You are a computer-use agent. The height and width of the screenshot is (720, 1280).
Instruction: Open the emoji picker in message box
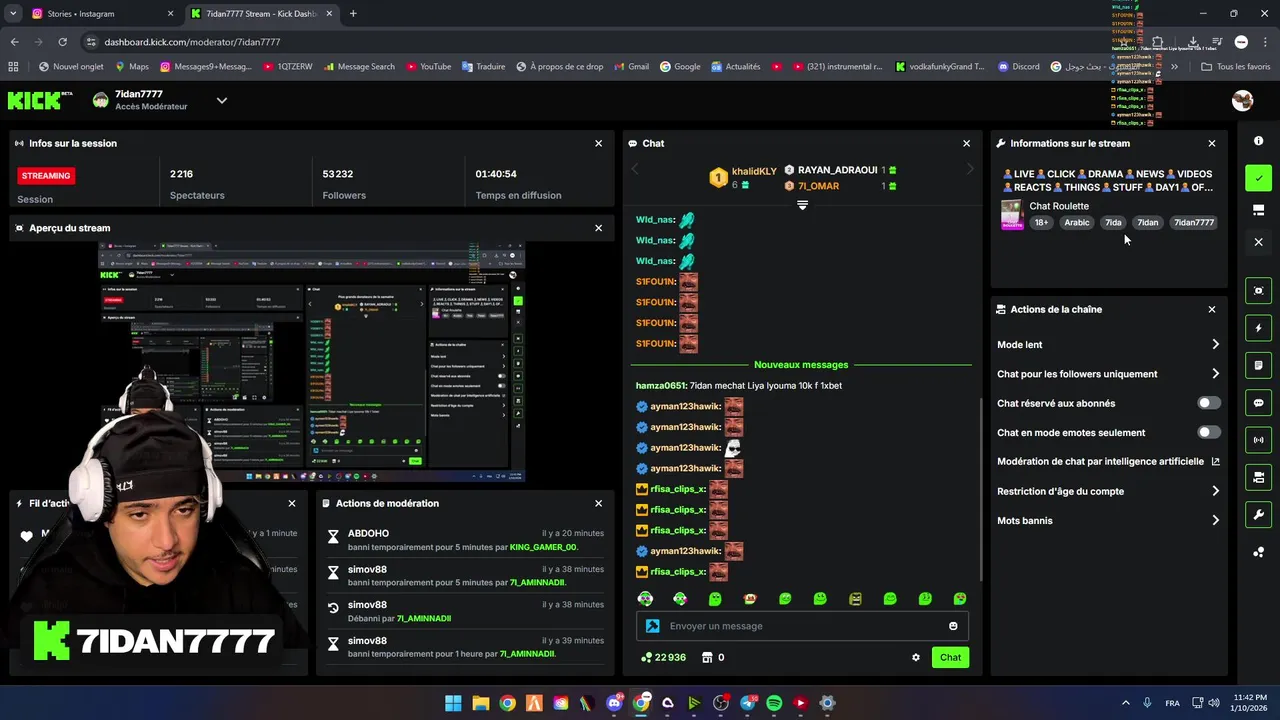[x=953, y=626]
